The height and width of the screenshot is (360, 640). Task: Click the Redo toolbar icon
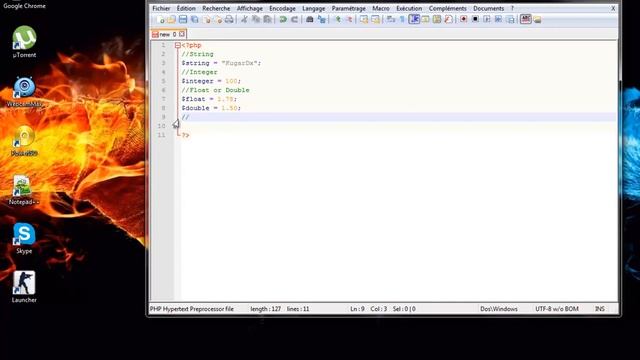click(x=294, y=19)
